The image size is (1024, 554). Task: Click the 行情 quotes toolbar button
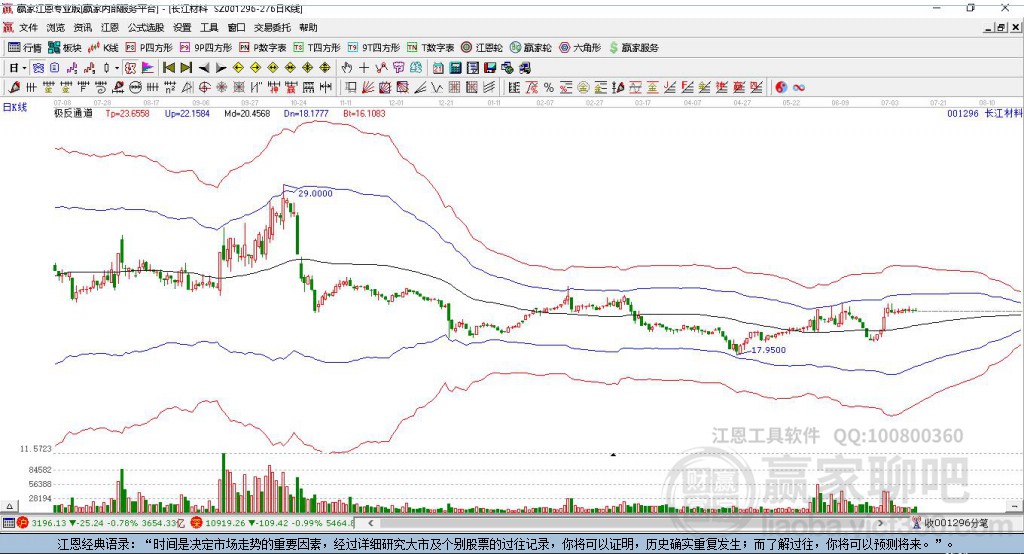click(25, 48)
